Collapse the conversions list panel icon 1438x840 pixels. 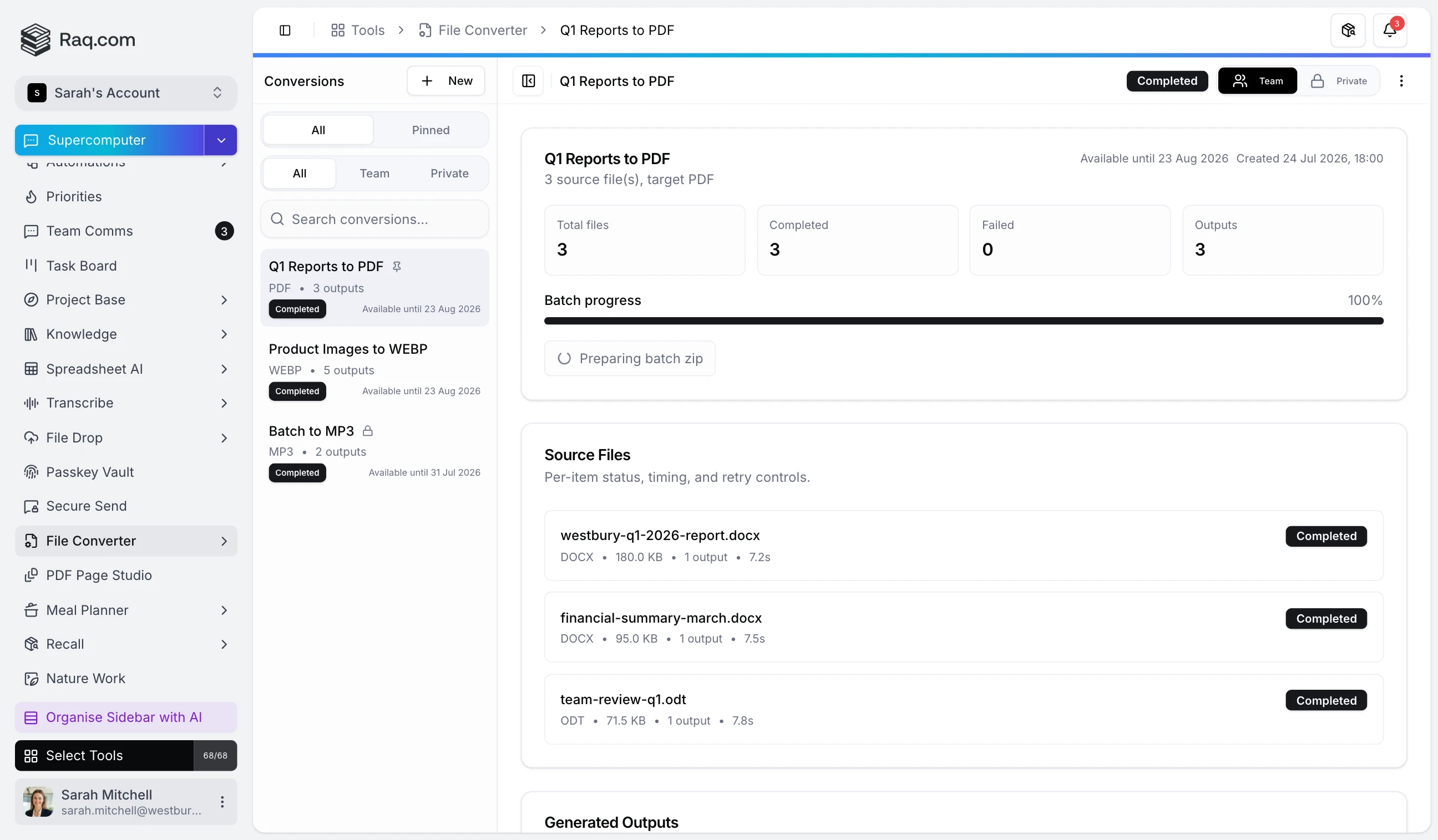(x=528, y=81)
